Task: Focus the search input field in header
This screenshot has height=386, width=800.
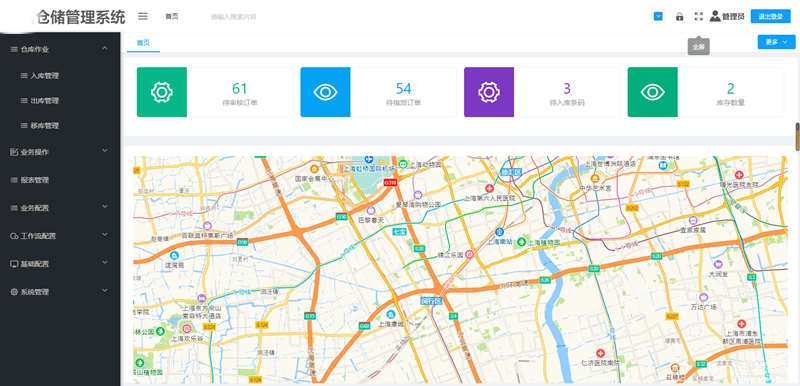Action: 255,17
